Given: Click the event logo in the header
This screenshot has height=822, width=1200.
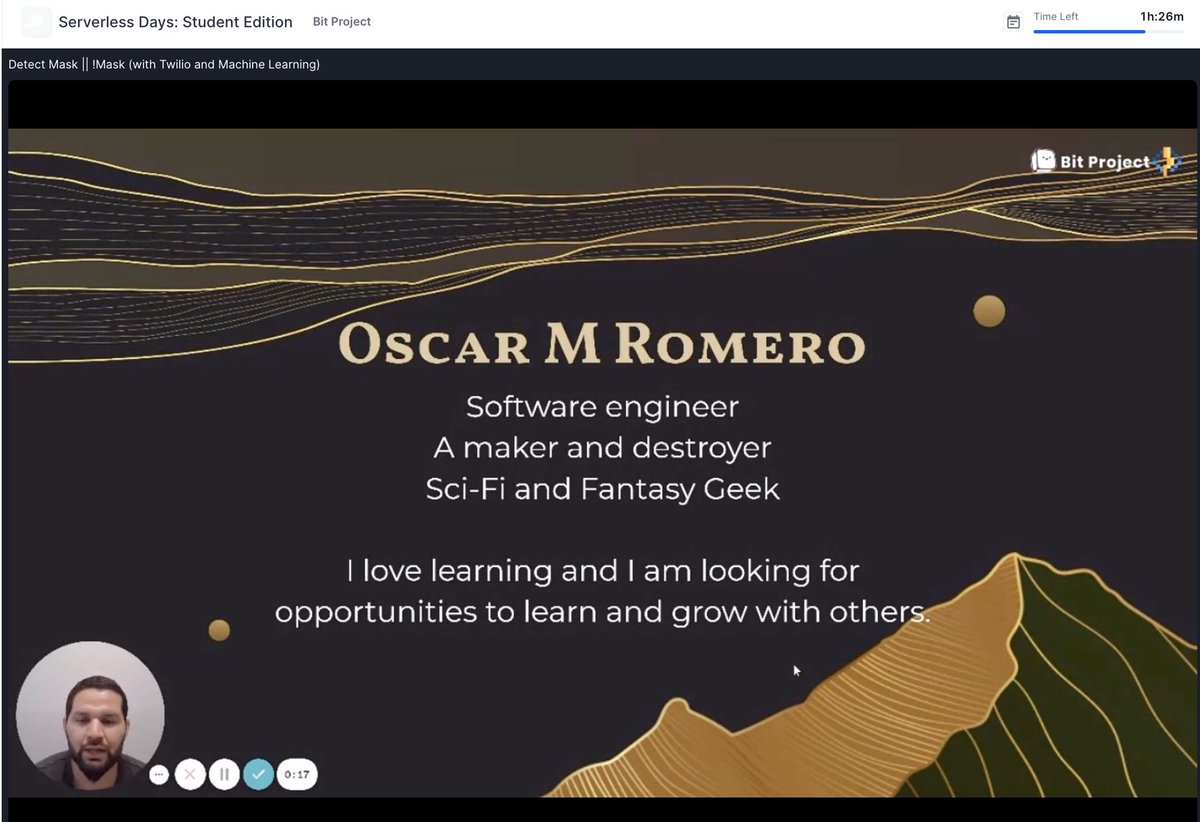Looking at the screenshot, I should pos(37,21).
